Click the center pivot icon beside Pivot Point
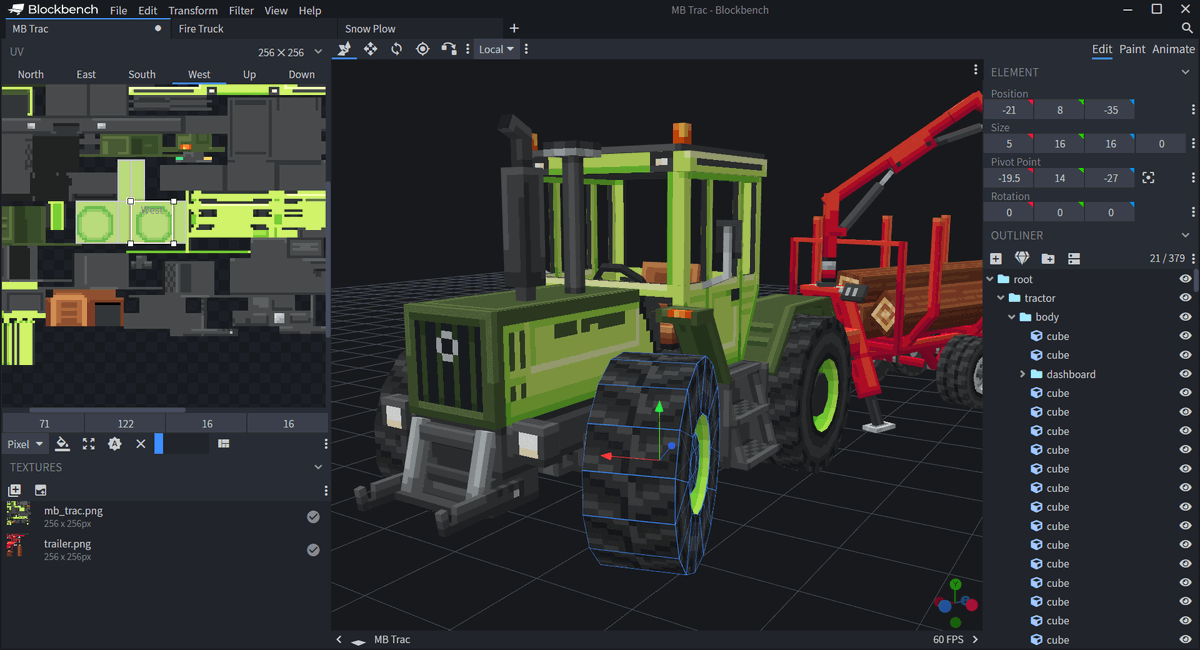 coord(1148,178)
